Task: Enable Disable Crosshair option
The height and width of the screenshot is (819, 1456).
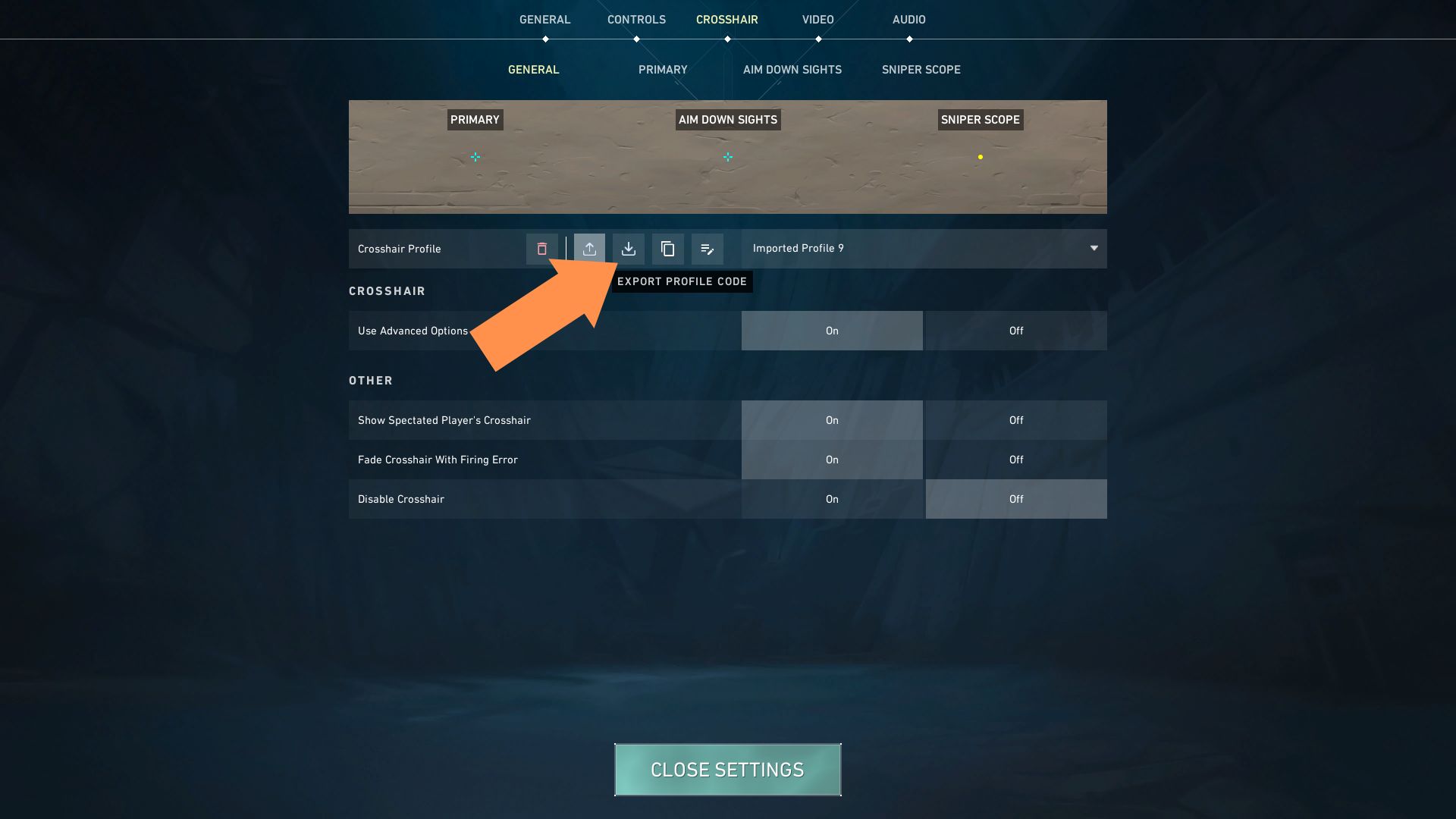Action: pyautogui.click(x=832, y=499)
